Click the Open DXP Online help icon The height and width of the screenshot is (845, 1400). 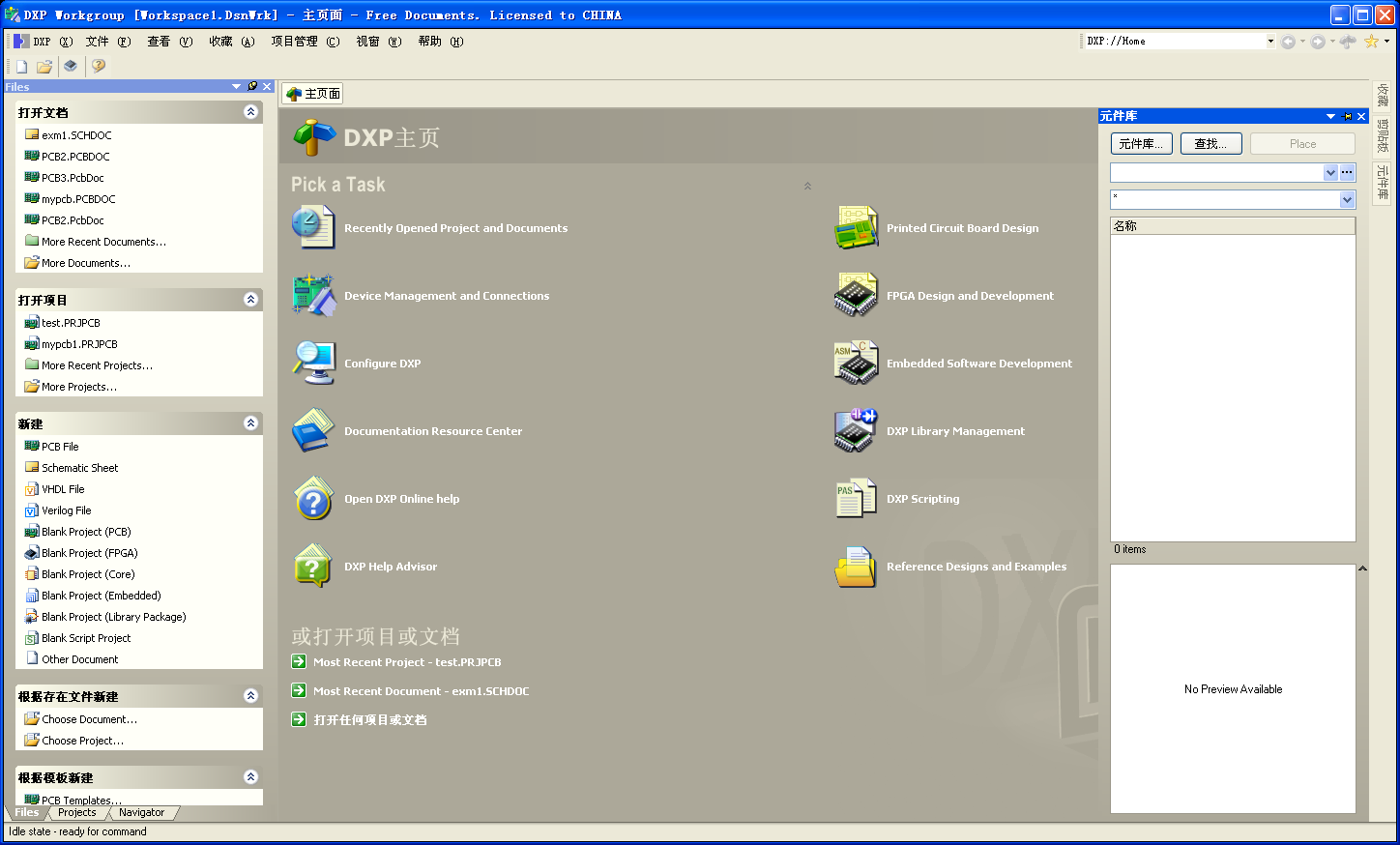[313, 498]
